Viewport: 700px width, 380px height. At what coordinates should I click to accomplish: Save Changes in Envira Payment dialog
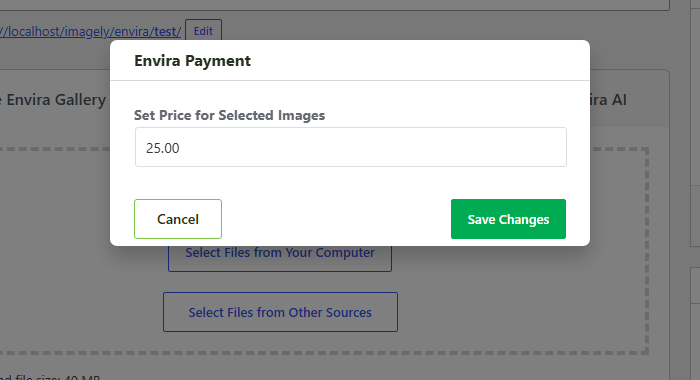508,219
